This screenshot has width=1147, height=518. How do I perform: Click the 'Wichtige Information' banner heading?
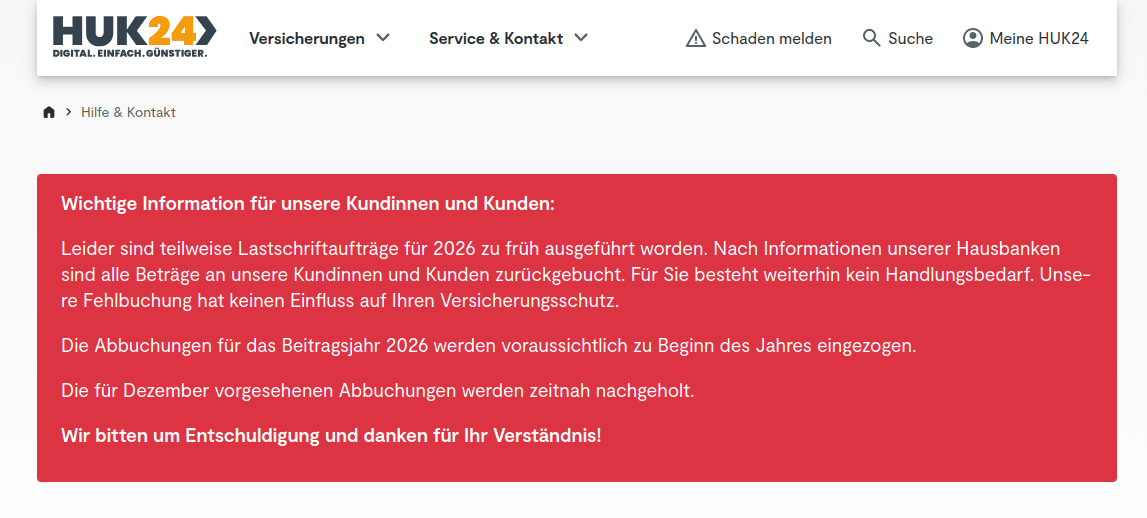click(307, 204)
